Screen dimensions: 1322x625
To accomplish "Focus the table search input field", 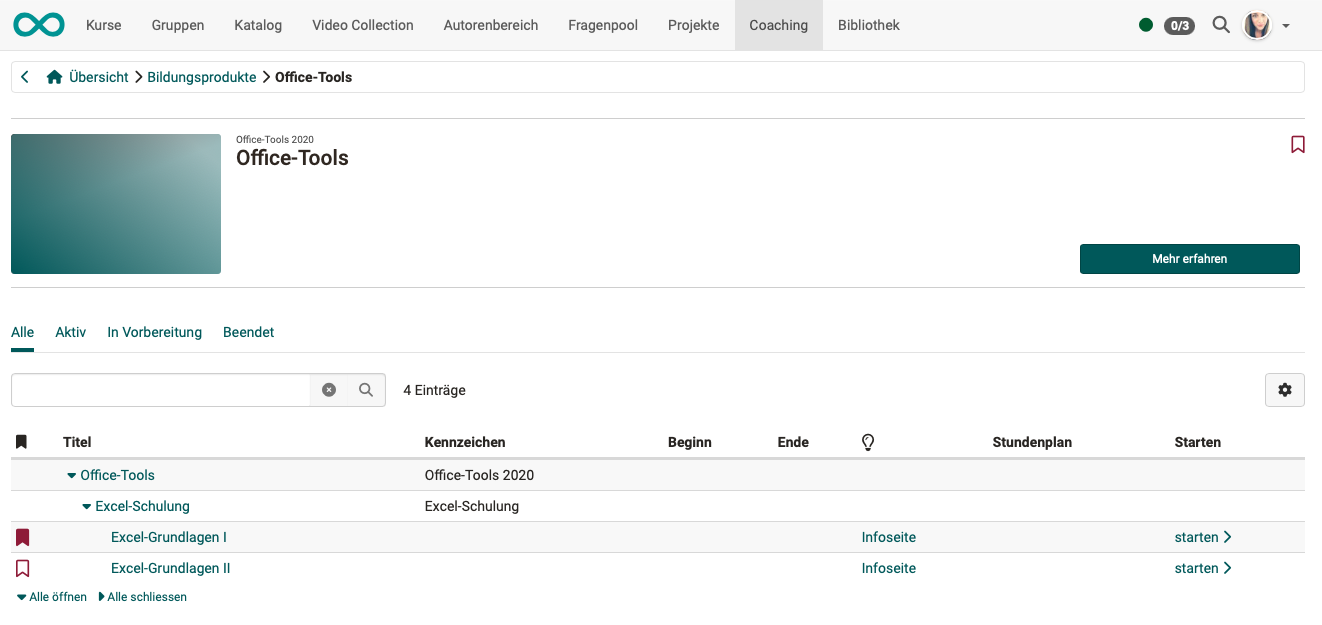I will [x=160, y=390].
